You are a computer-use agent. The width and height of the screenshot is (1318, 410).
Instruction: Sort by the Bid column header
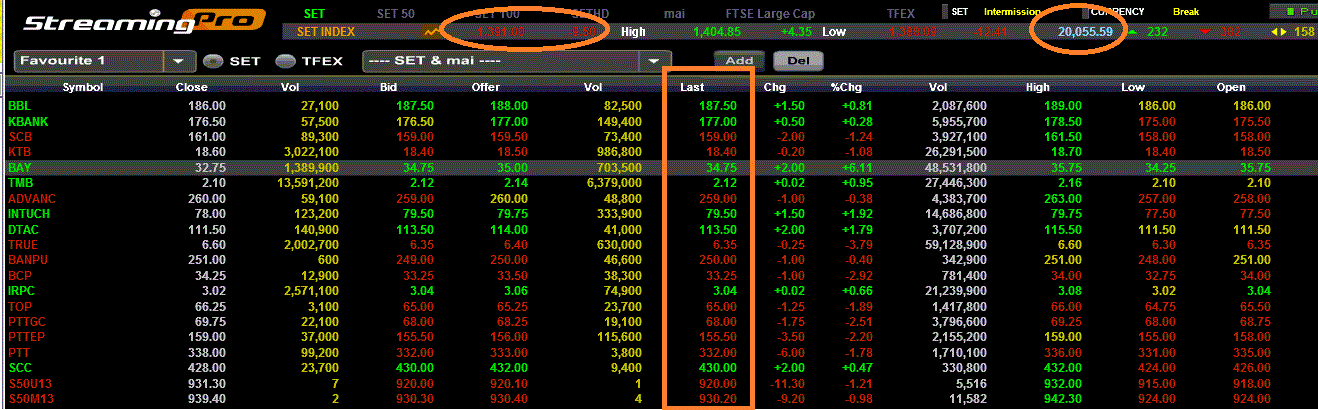[x=389, y=87]
